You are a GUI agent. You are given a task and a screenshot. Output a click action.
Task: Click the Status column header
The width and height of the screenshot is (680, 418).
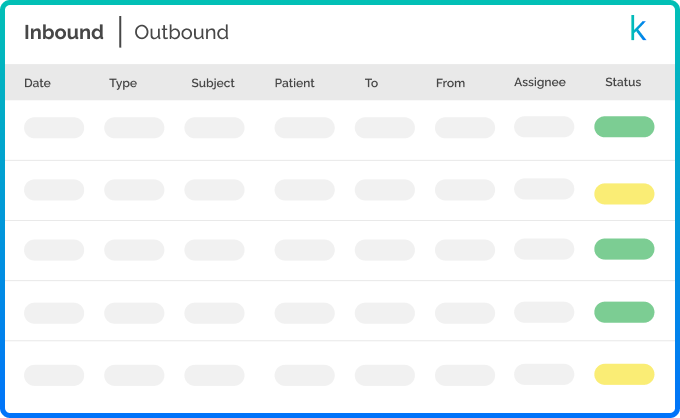[623, 82]
